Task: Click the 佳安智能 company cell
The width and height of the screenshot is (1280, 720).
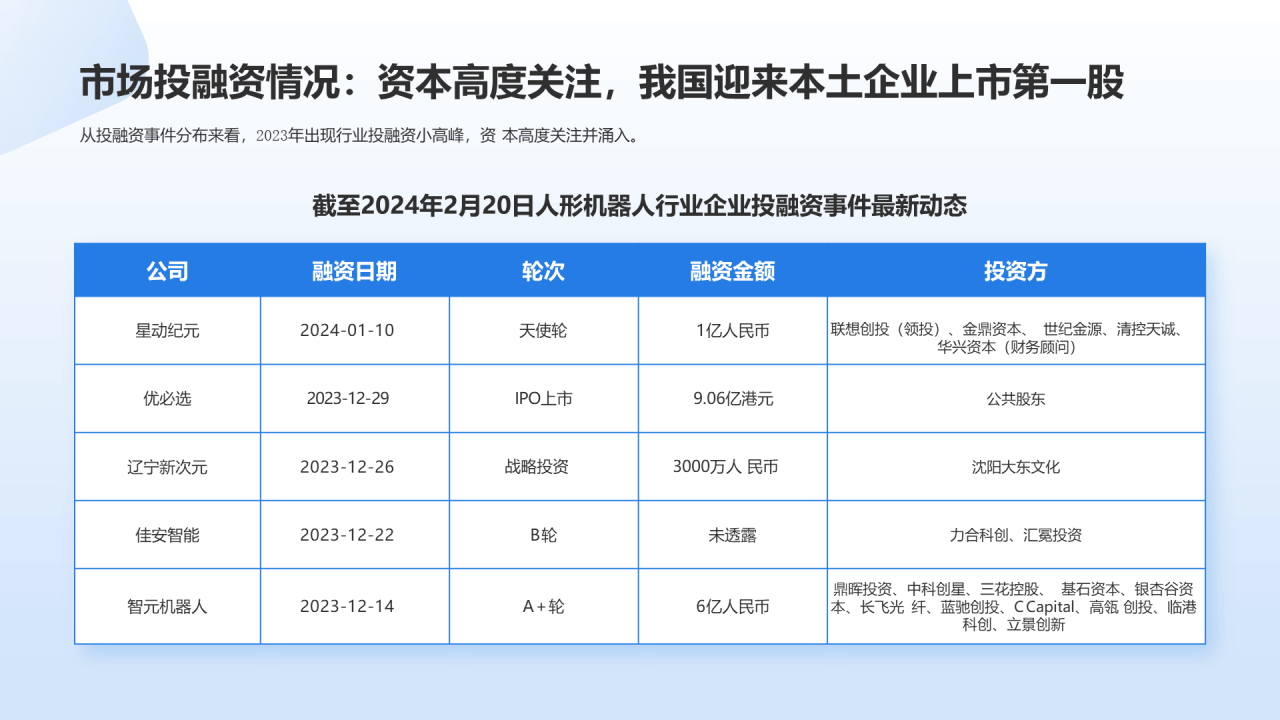Action: pos(167,534)
